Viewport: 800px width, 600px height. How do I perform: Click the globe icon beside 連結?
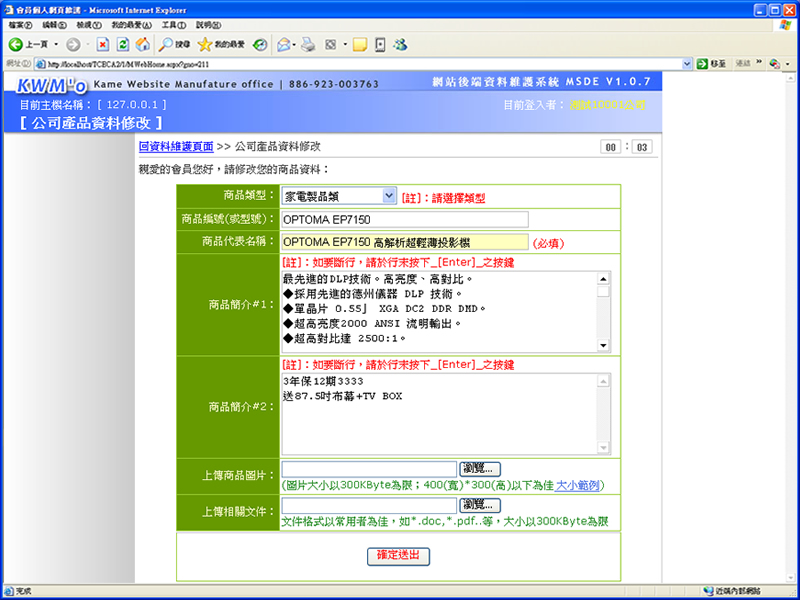[x=774, y=64]
